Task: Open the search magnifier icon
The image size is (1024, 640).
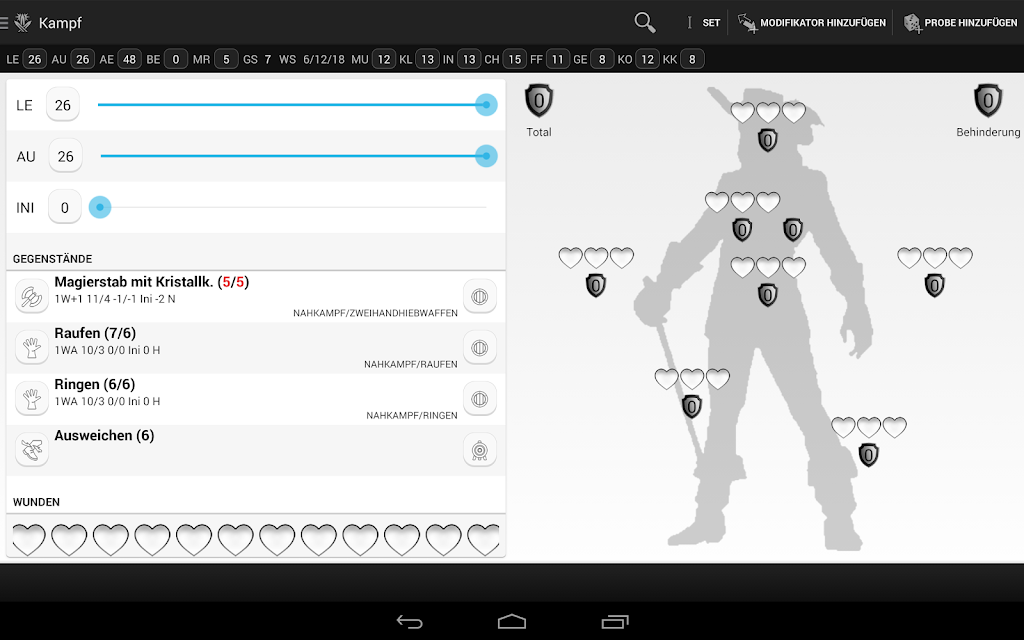Action: coord(645,22)
